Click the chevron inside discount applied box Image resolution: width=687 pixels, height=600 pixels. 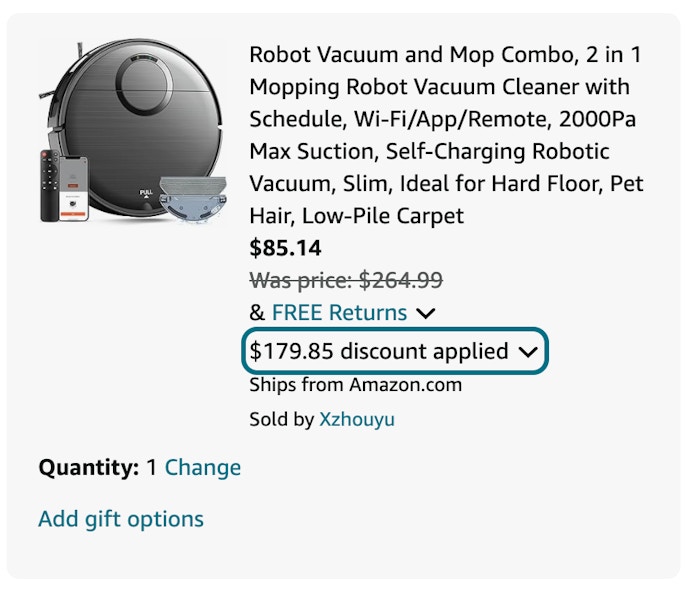tap(528, 351)
